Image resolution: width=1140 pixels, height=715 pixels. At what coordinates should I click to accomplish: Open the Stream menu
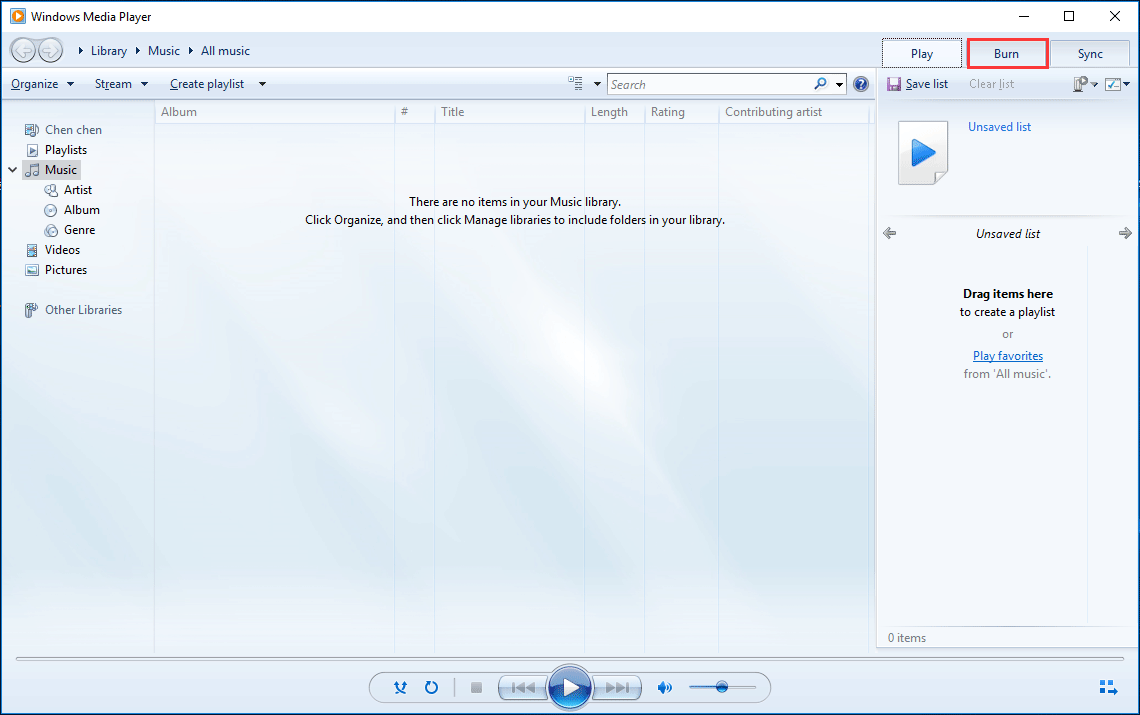(113, 83)
